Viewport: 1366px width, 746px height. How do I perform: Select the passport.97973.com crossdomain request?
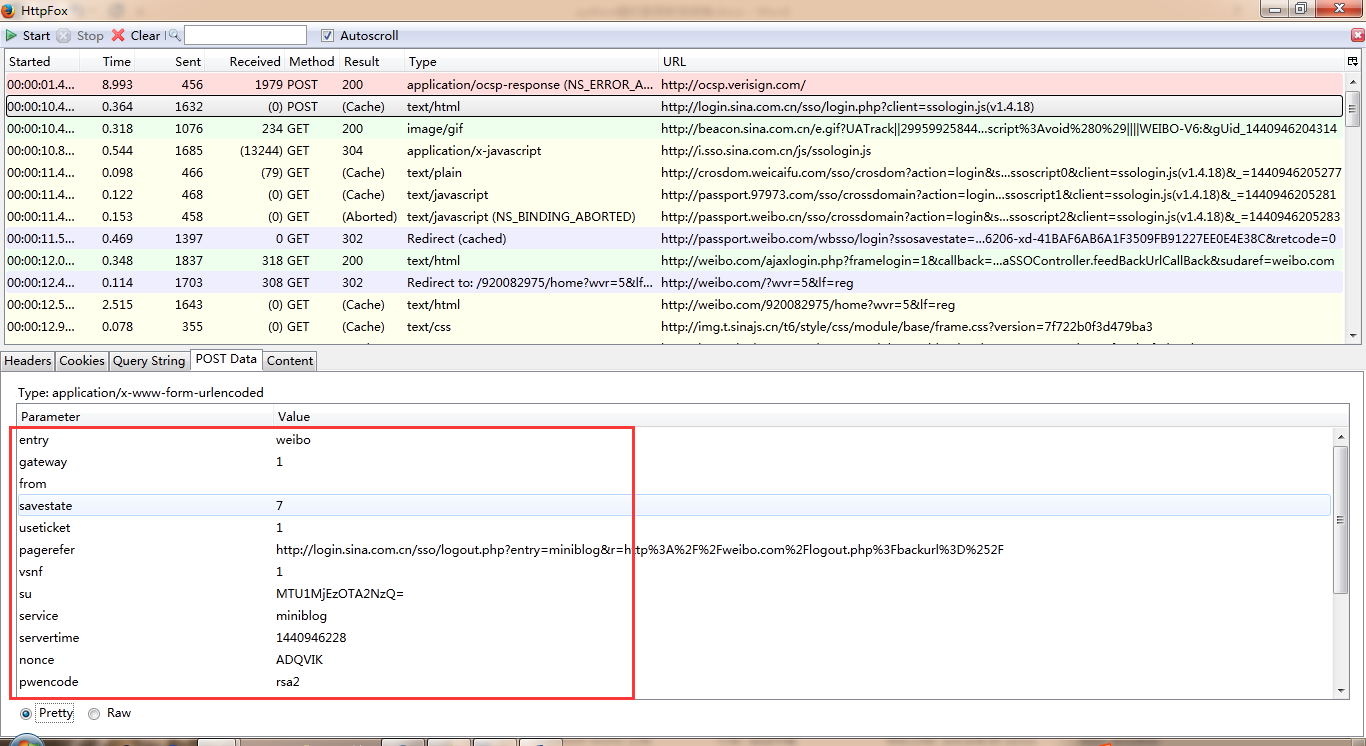[x=674, y=194]
